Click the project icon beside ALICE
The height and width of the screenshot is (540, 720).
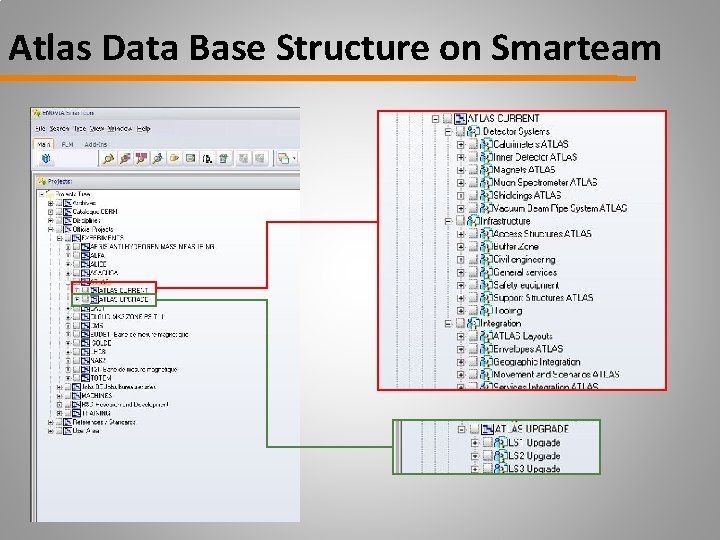point(85,264)
